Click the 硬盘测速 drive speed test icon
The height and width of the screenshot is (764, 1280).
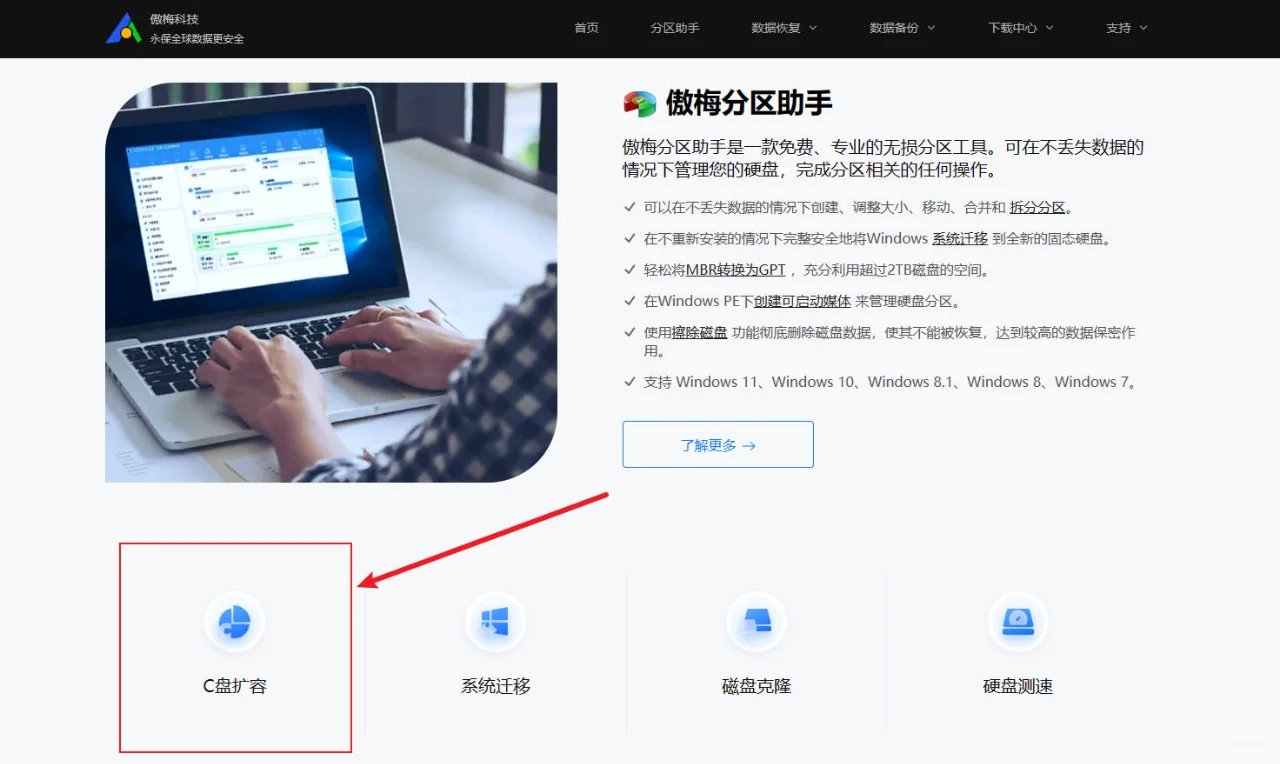coord(1018,621)
